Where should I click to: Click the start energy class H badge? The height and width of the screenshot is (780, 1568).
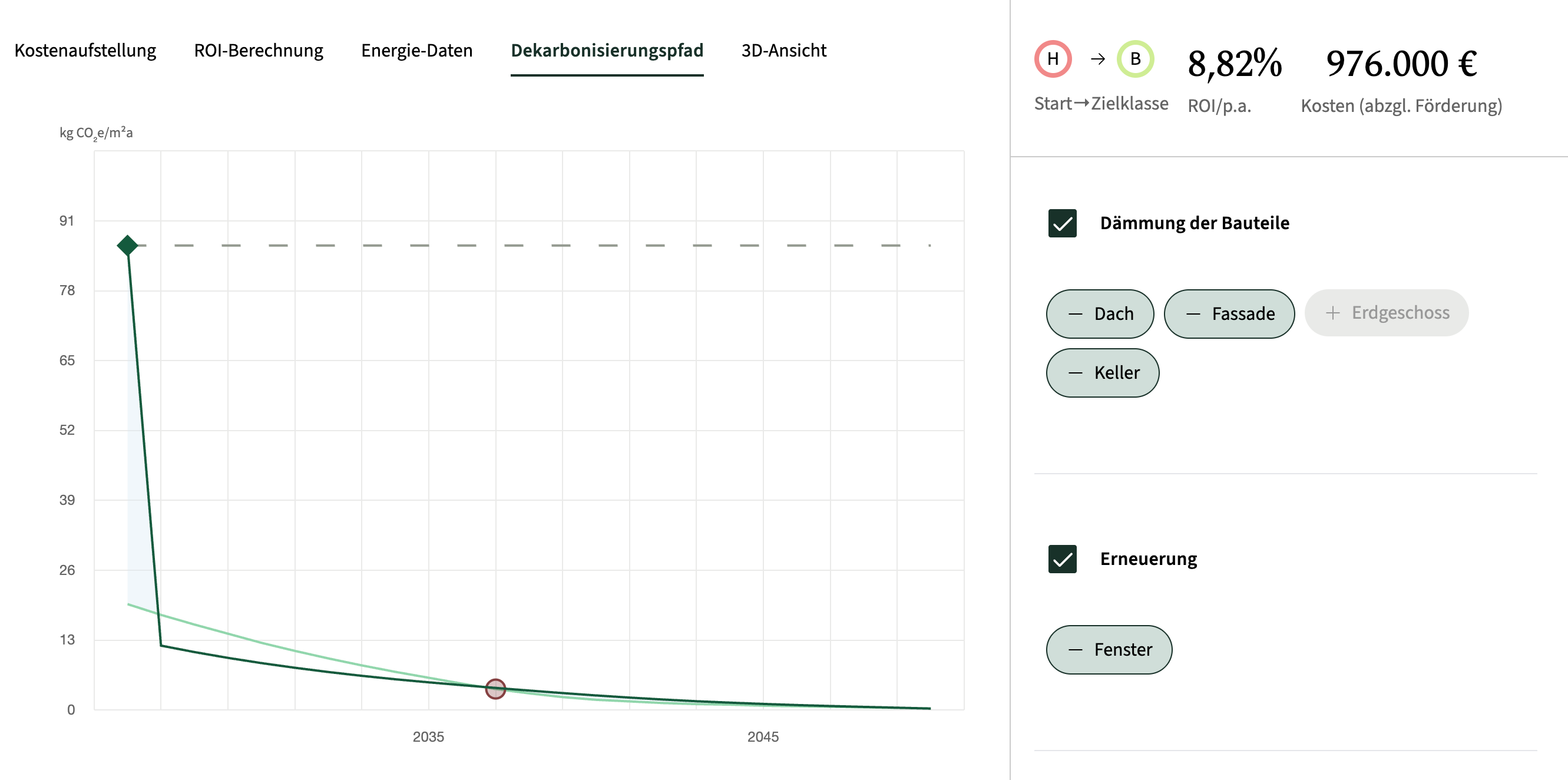pos(1053,59)
